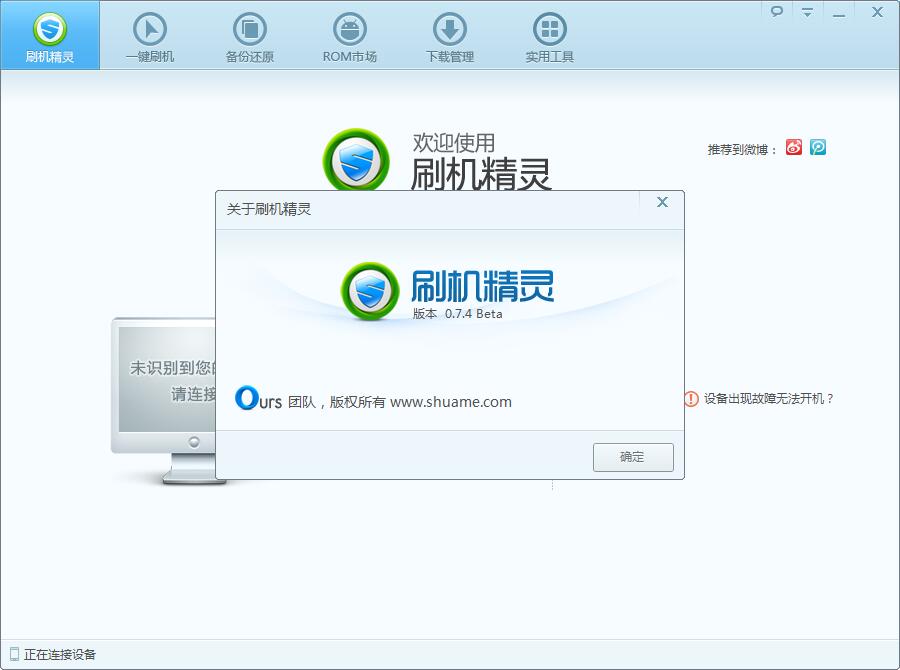Click the phone icon in status bar

coord(14,654)
